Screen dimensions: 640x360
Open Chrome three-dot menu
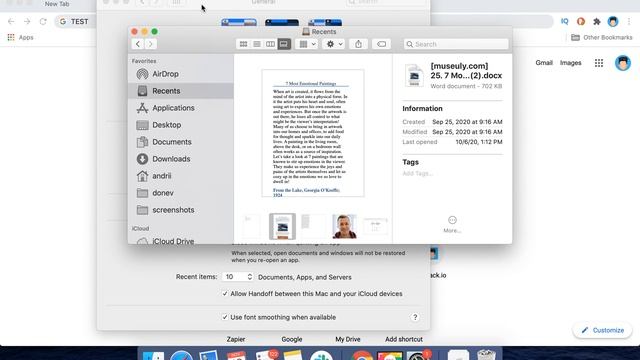tap(629, 22)
